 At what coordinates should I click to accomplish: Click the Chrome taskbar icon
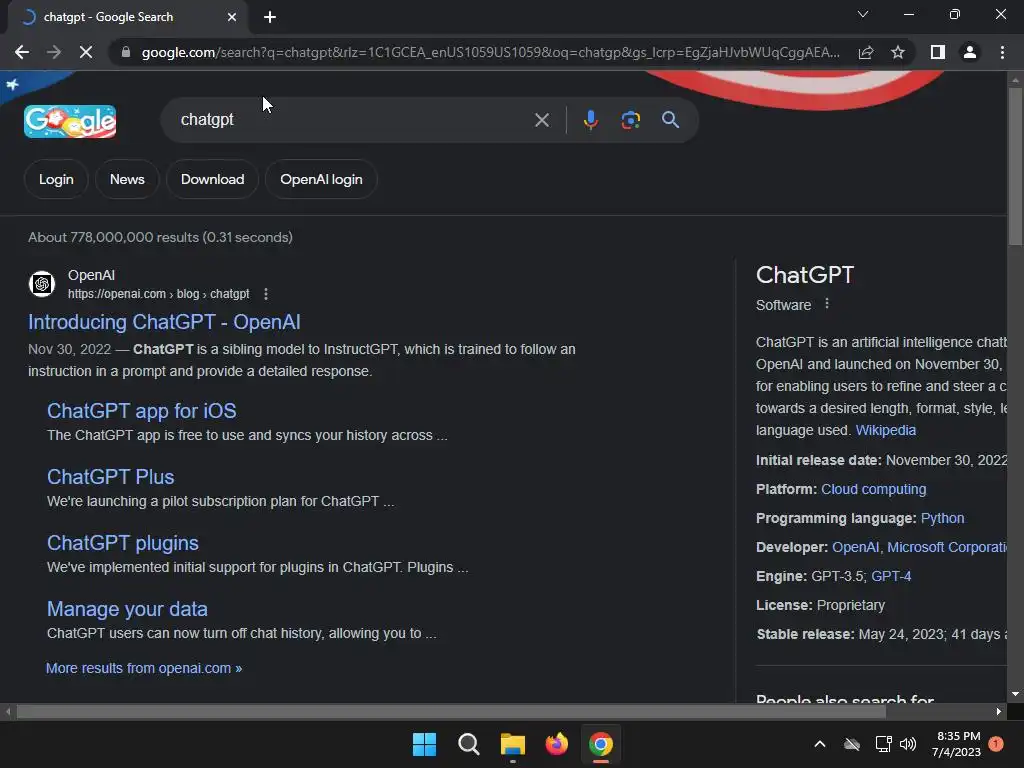[601, 744]
